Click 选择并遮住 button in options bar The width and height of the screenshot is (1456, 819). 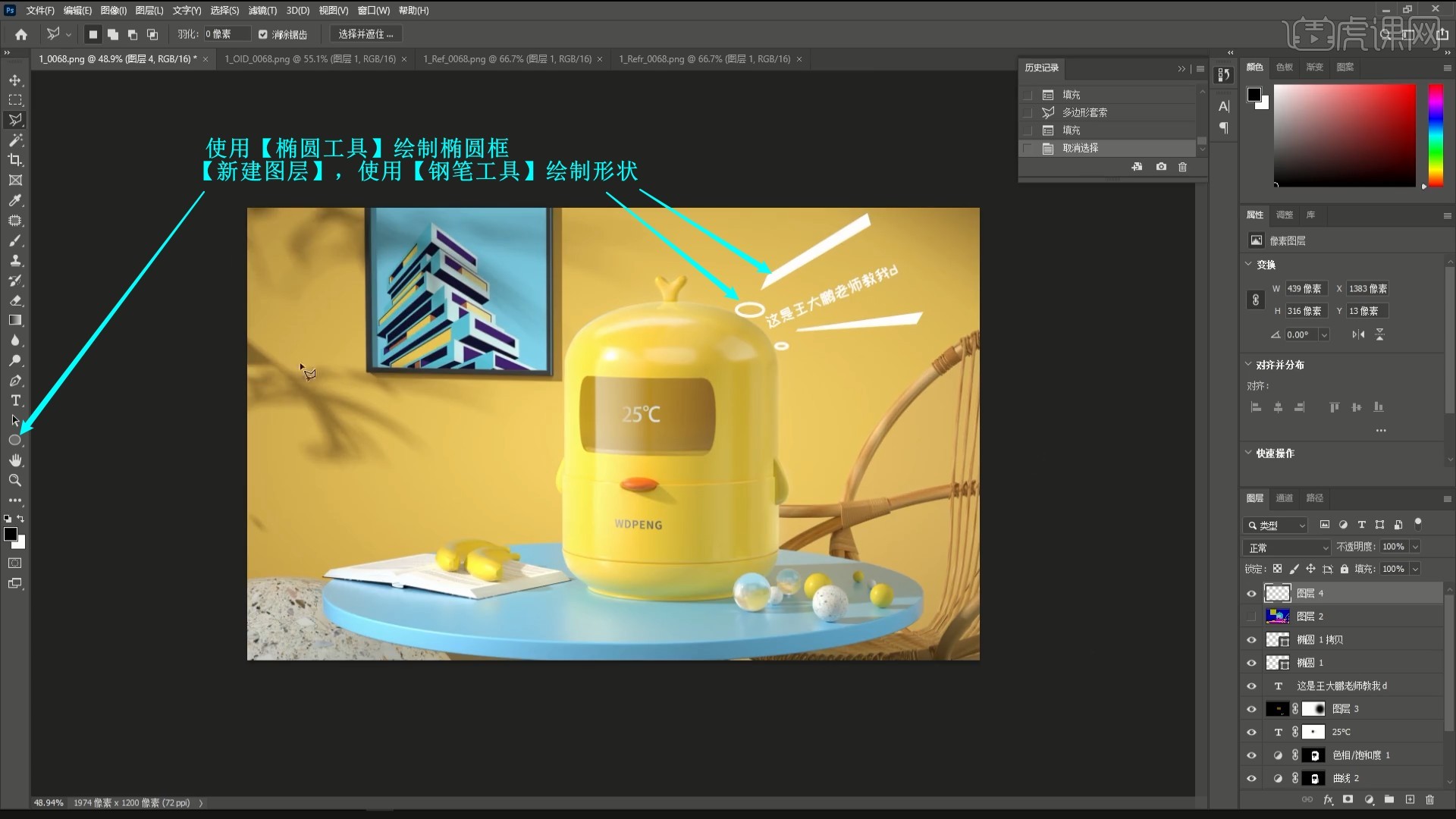coord(364,34)
